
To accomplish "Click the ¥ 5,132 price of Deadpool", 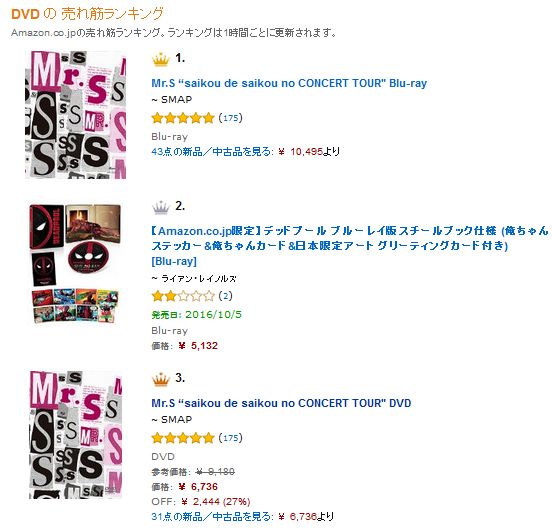I will [198, 346].
